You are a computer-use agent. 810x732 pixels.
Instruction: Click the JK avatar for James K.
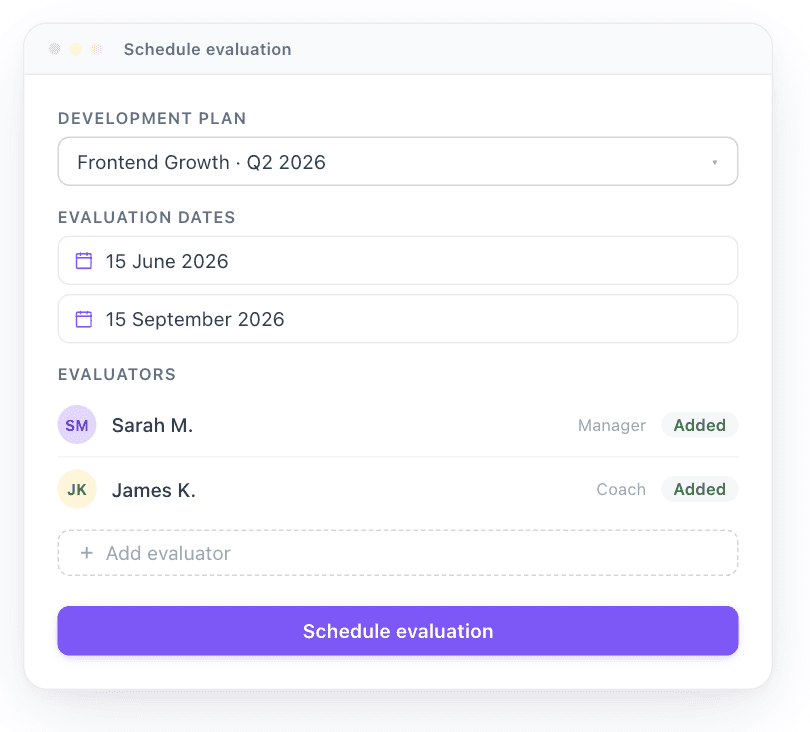point(77,489)
